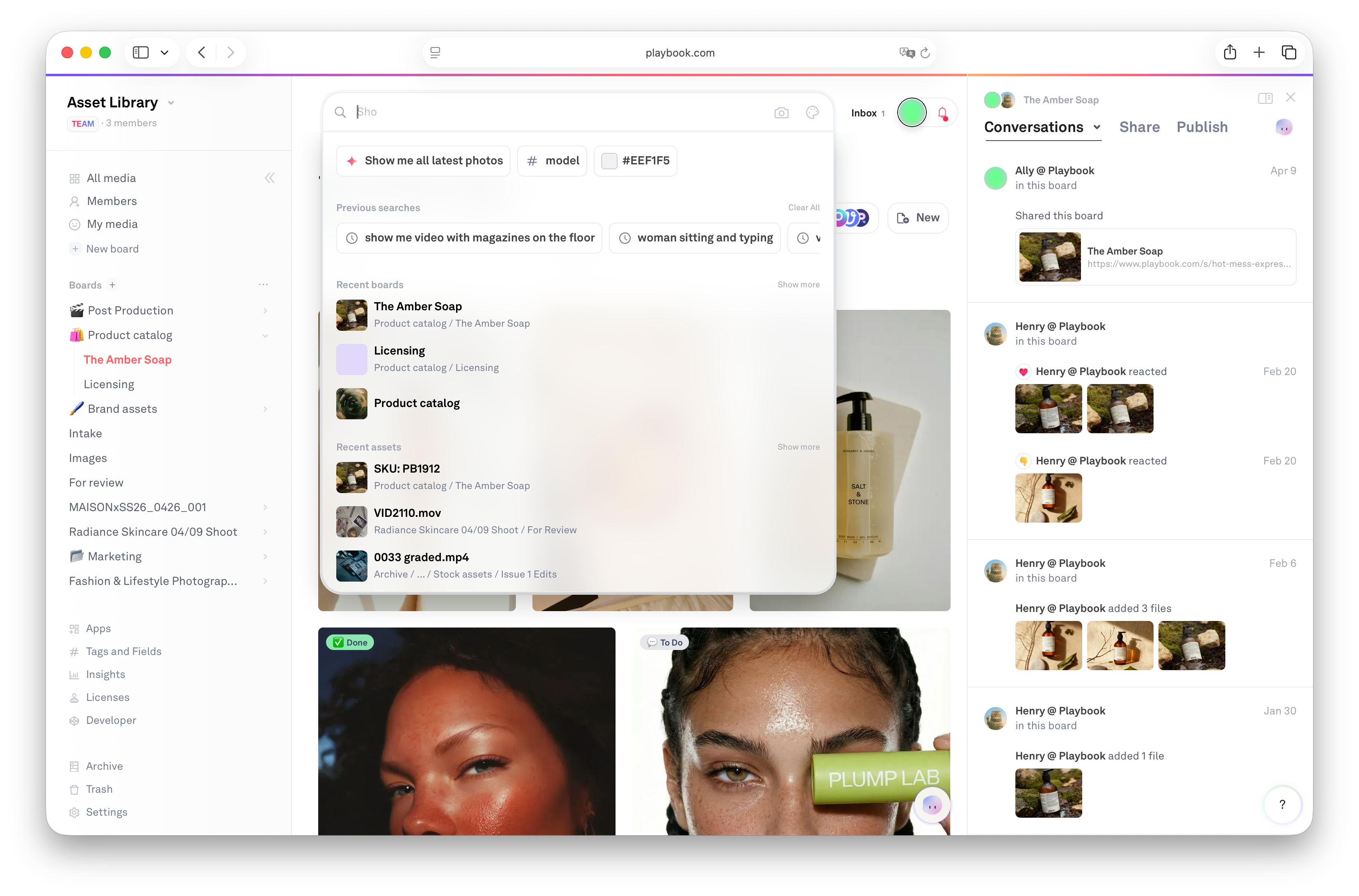Open the Safari sidebar toggle icon
The width and height of the screenshot is (1359, 896).
pyautogui.click(x=141, y=52)
